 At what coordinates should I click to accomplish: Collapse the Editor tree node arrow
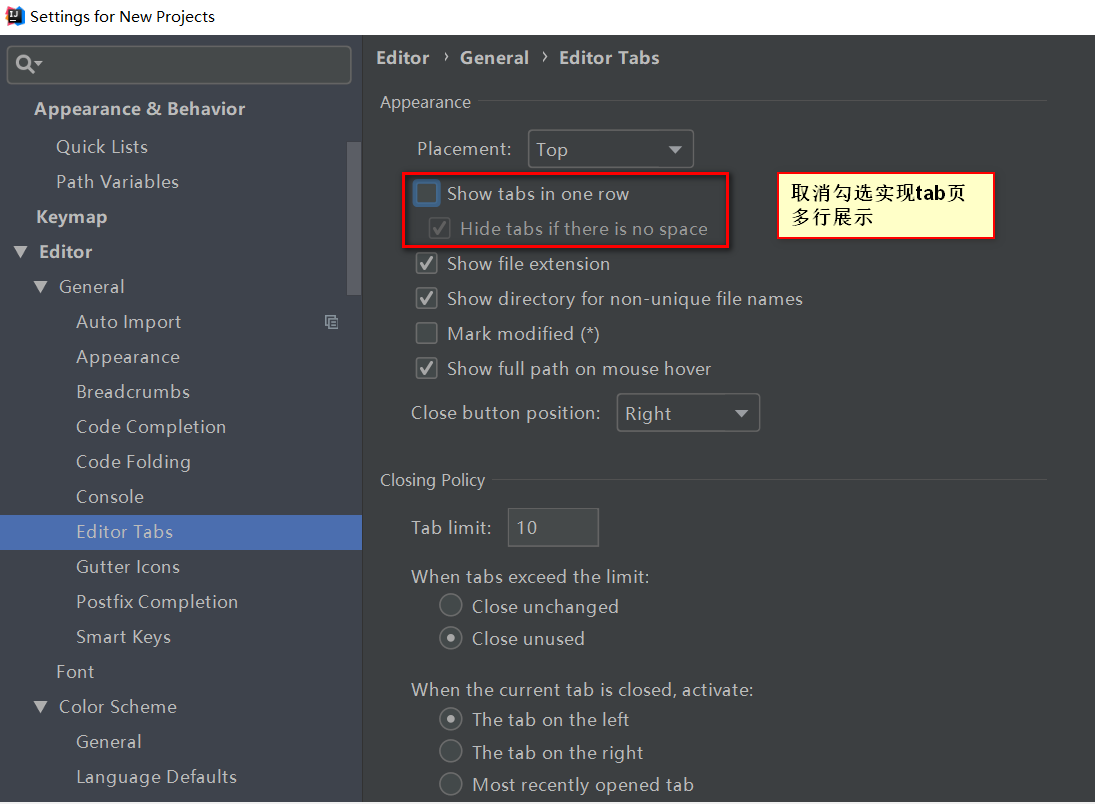tap(21, 252)
